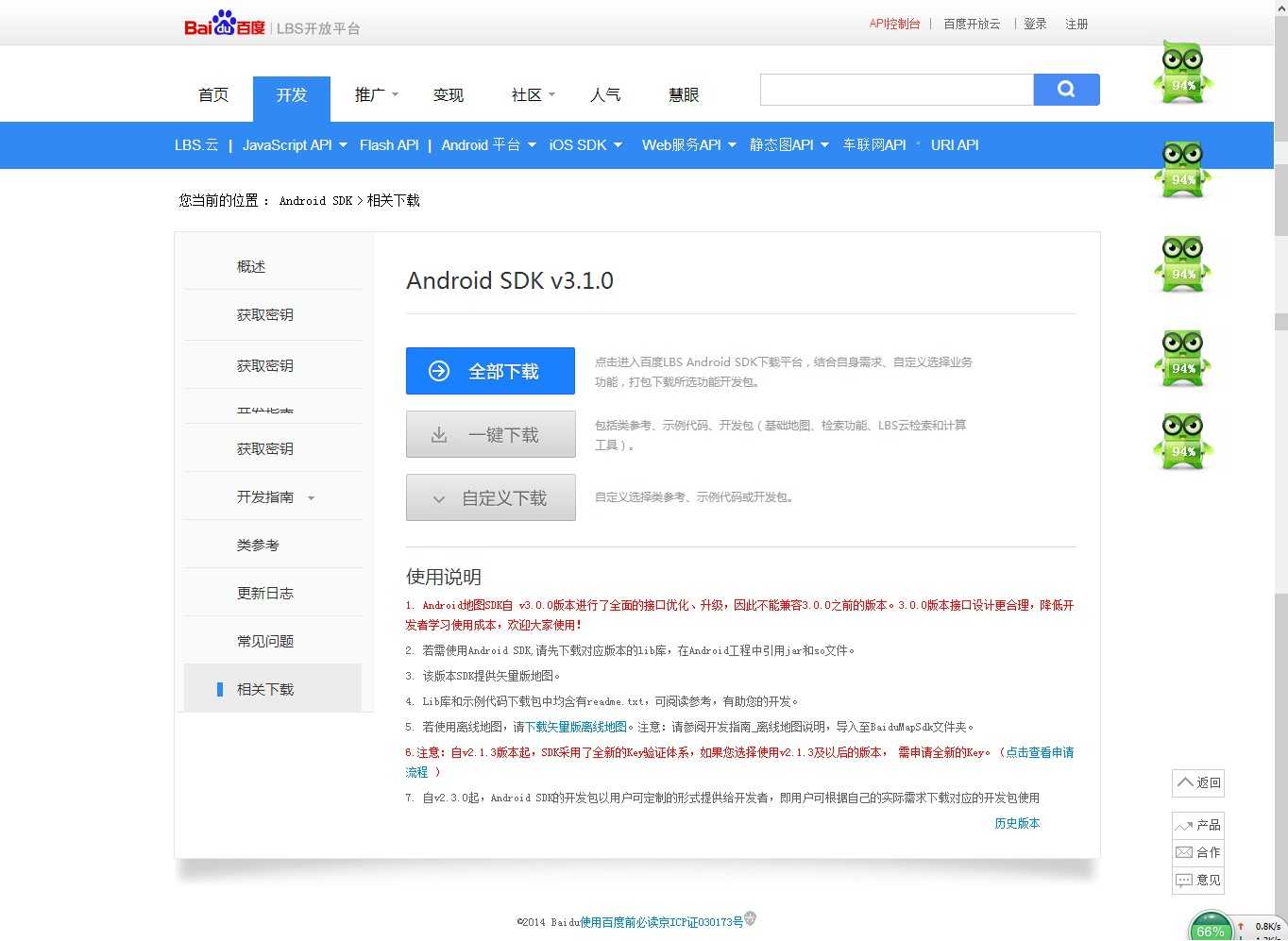Click Android SDK in breadcrumb

coord(315,200)
